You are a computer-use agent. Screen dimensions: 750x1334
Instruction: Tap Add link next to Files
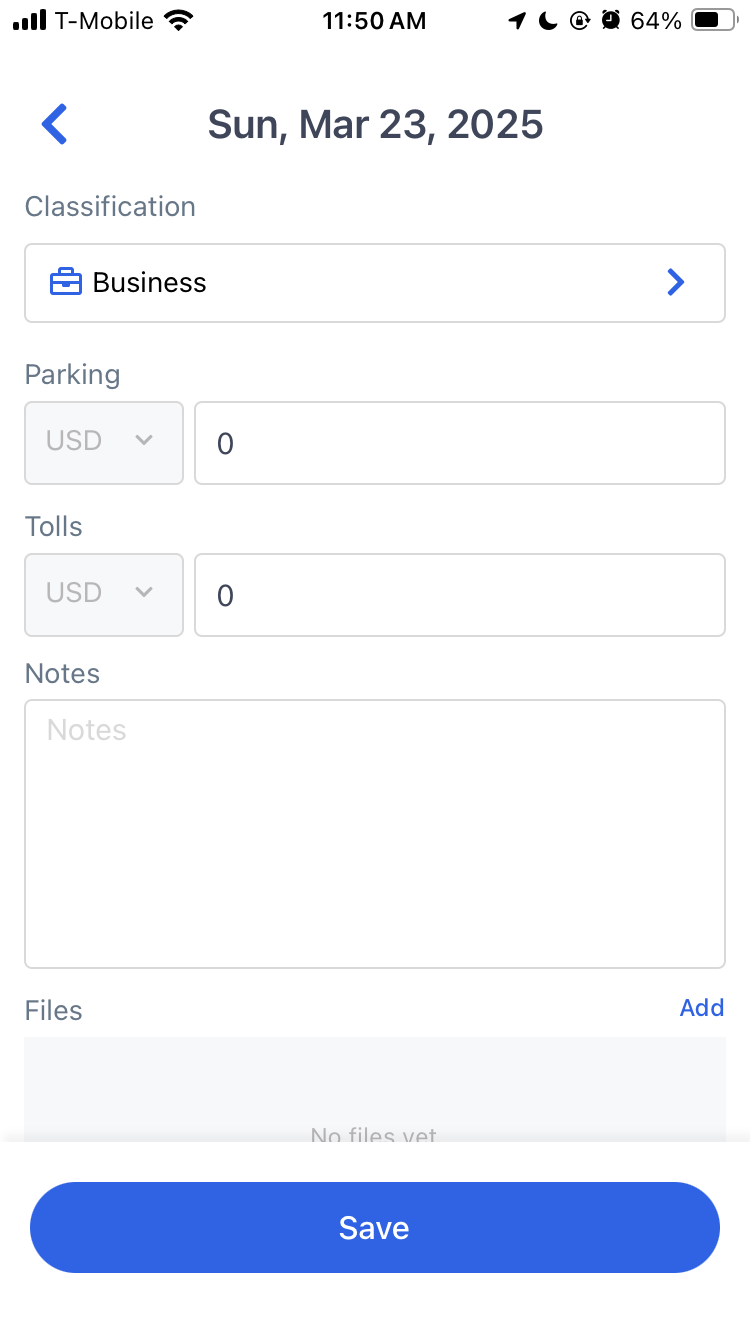pos(702,1008)
